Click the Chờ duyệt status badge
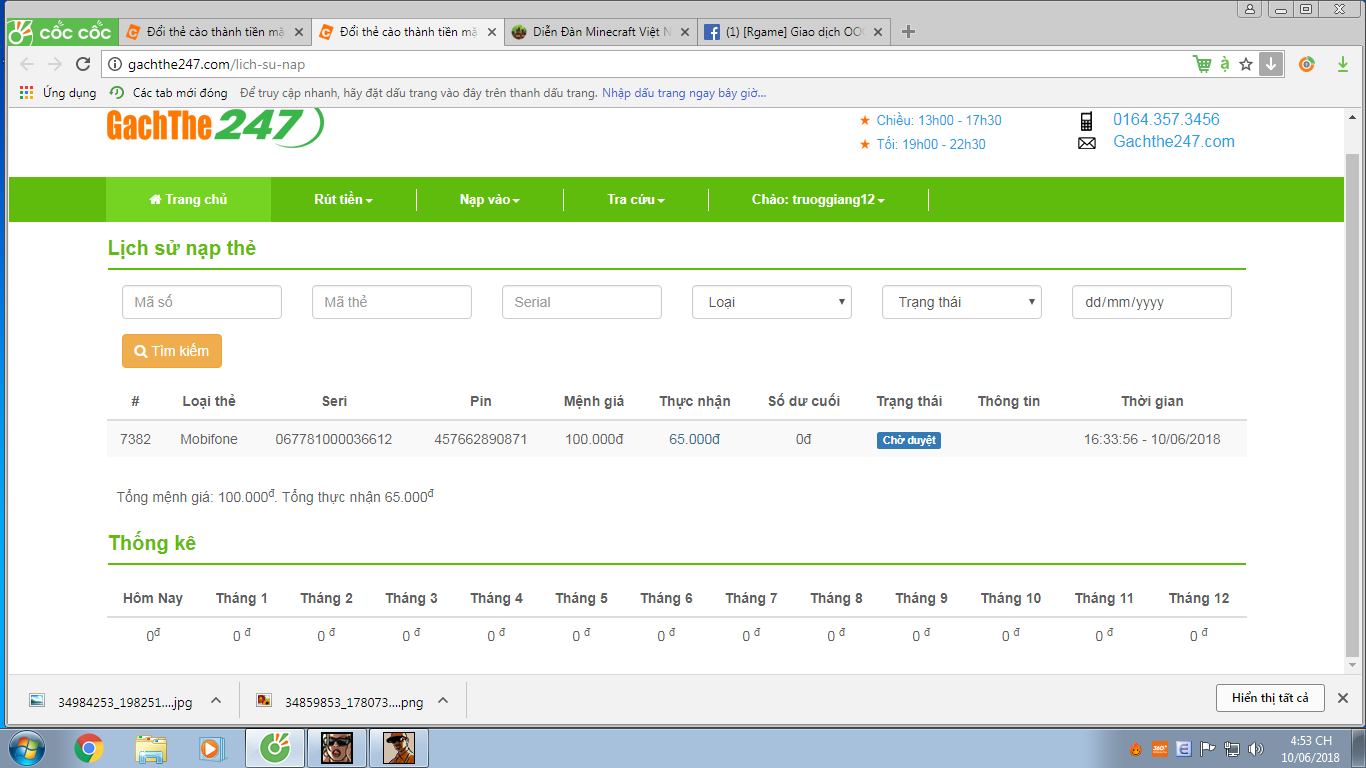 [x=909, y=440]
